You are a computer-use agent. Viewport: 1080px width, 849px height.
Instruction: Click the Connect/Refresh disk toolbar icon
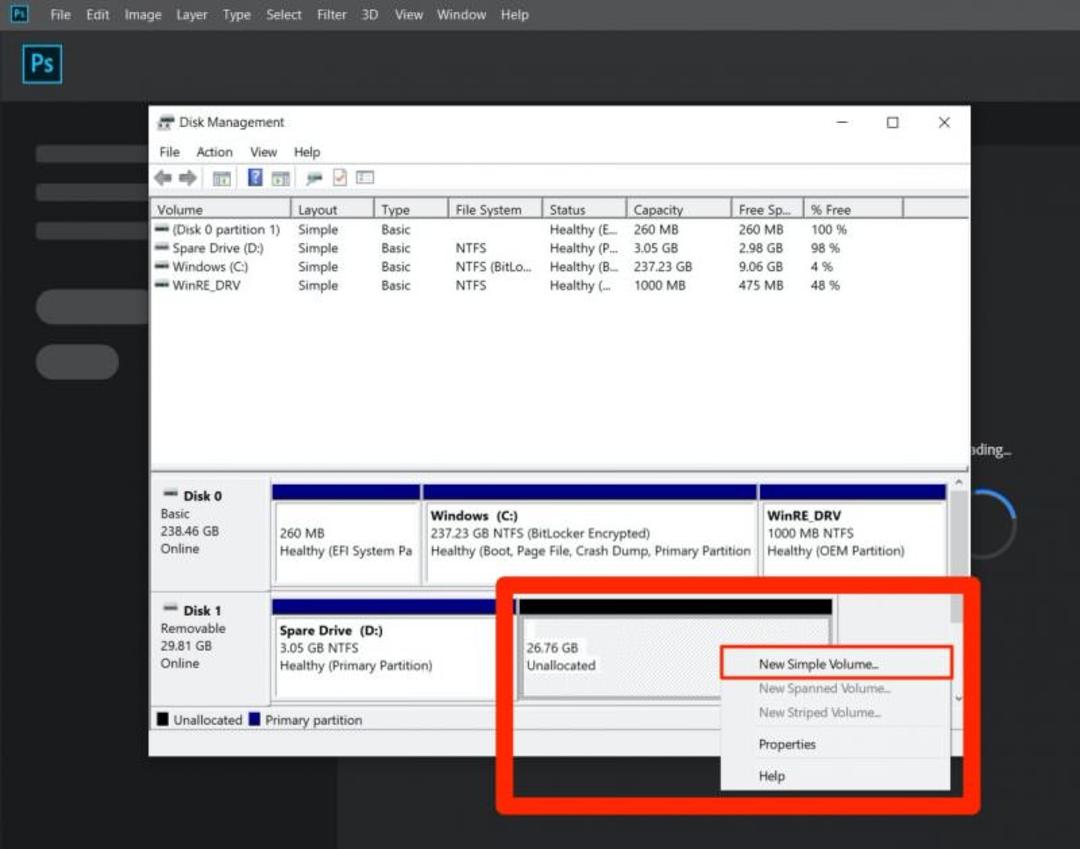pyautogui.click(x=314, y=178)
